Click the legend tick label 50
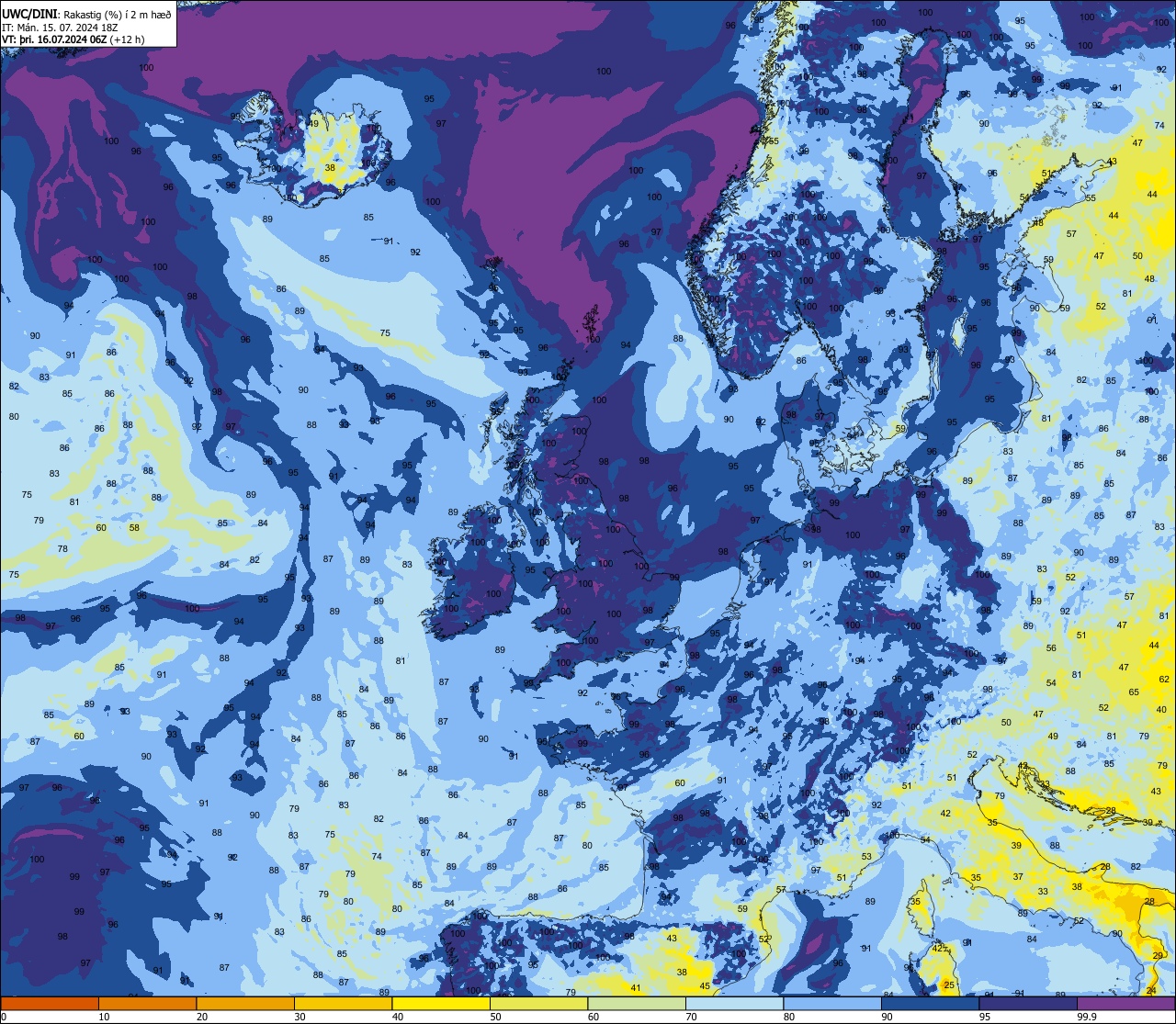1176x1024 pixels. pos(495,1017)
